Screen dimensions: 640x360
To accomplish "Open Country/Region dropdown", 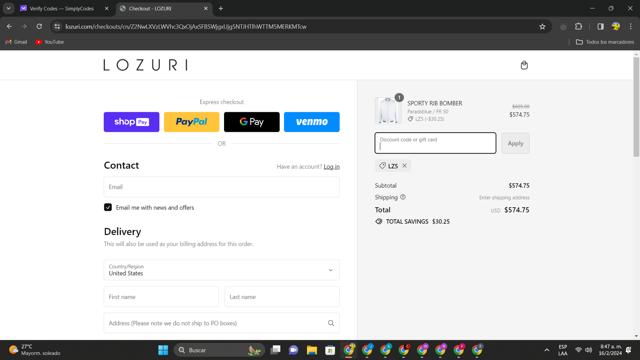I will click(x=221, y=270).
